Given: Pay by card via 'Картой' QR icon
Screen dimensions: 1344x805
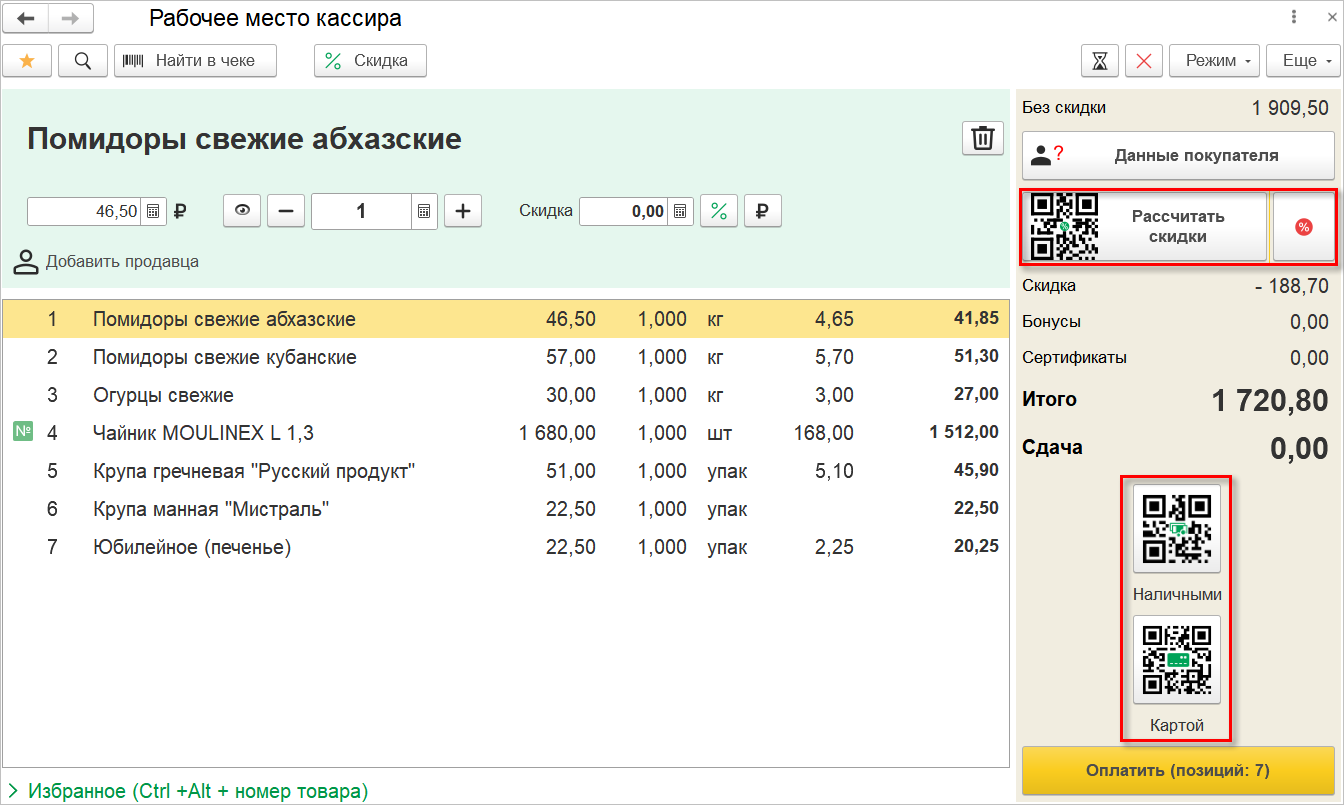Looking at the screenshot, I should coord(1177,659).
